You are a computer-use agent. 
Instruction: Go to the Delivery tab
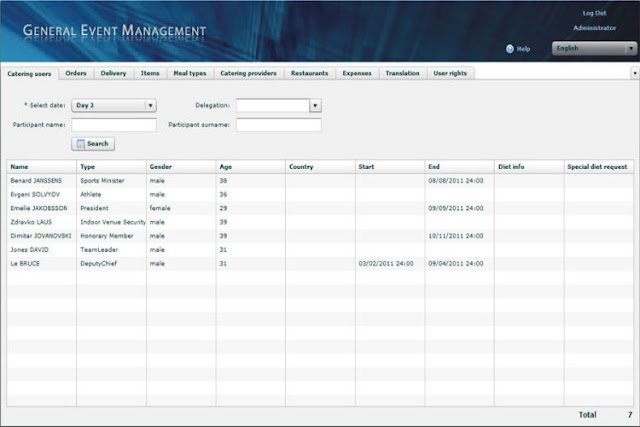113,73
